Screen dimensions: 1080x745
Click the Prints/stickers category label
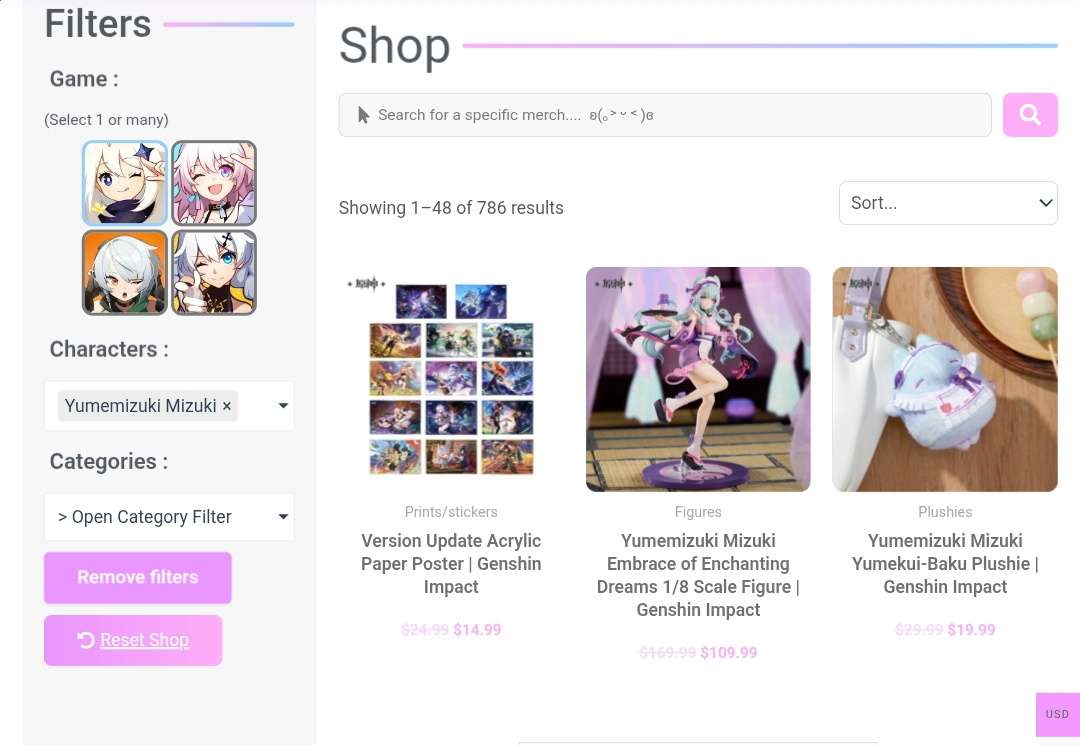click(451, 512)
